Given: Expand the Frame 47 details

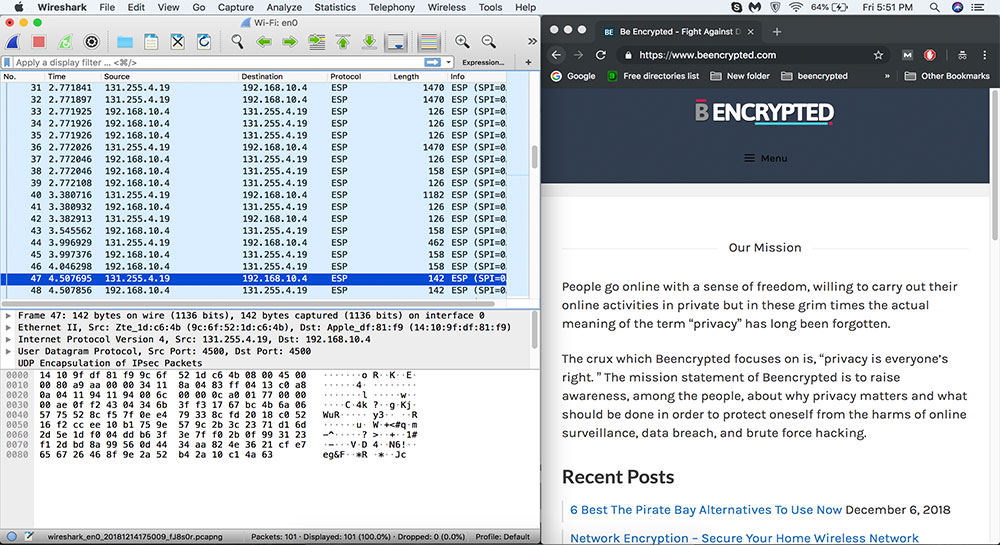Looking at the screenshot, I should (8, 316).
